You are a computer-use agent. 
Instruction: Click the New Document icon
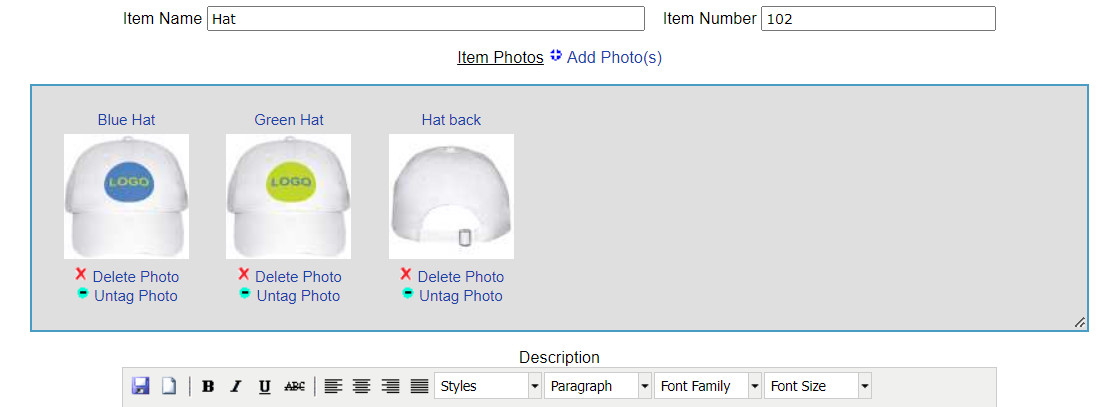click(x=169, y=386)
